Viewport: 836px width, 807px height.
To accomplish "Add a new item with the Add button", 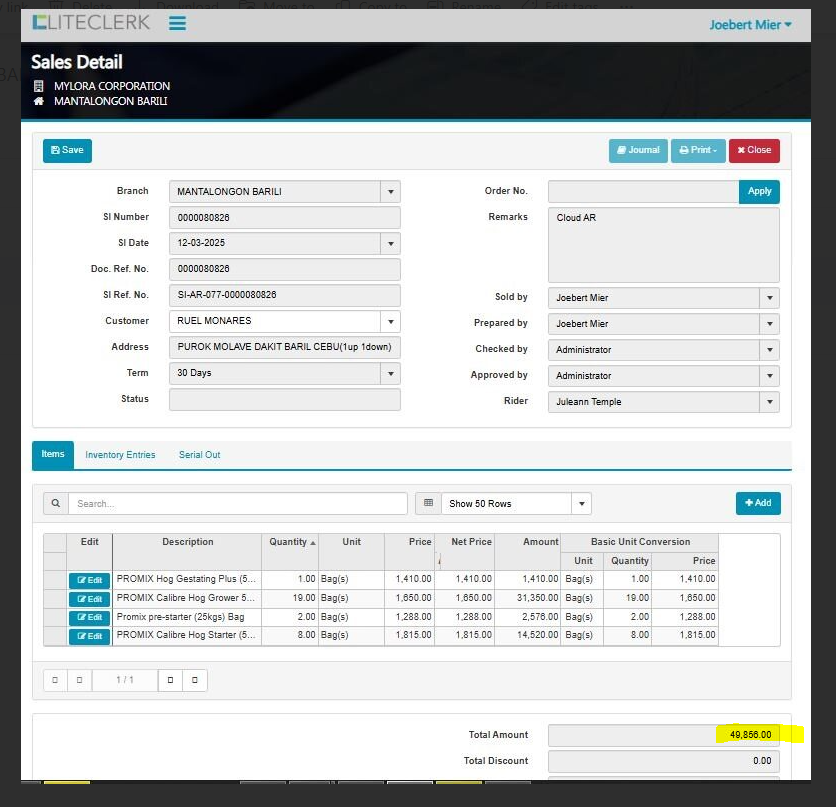I will 758,503.
